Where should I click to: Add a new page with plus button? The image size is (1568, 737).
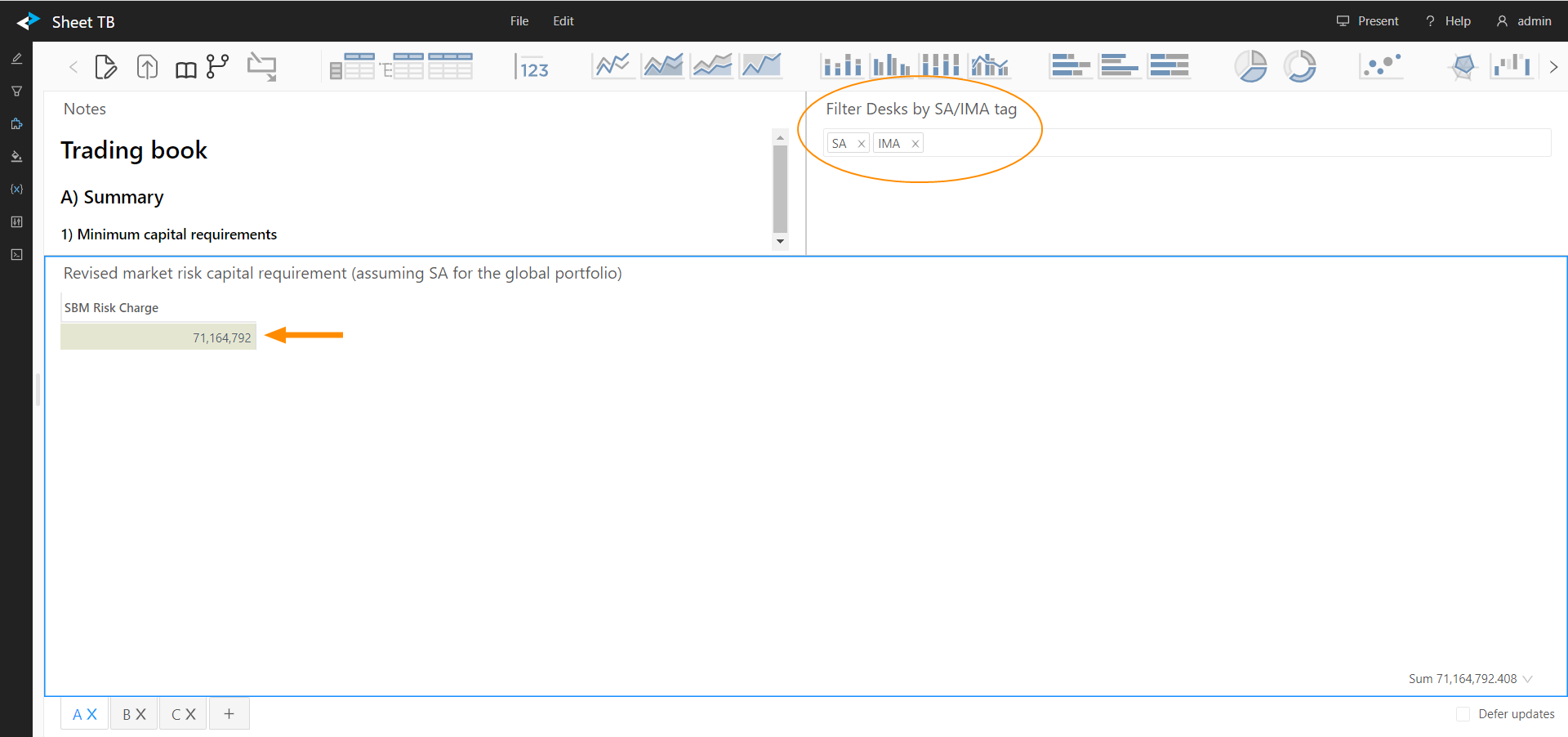point(229,714)
